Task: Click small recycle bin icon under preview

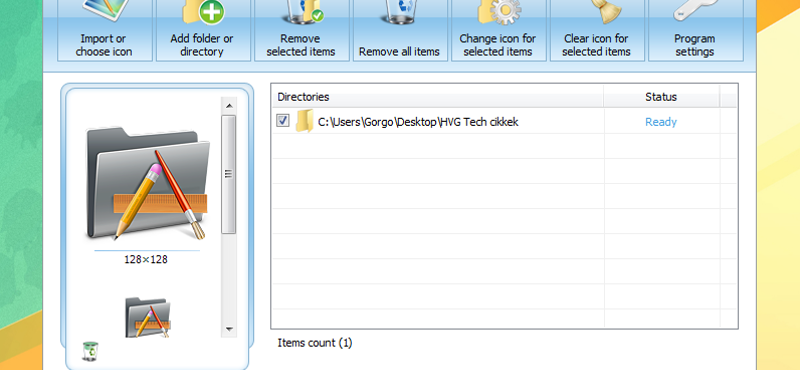Action: [x=90, y=351]
